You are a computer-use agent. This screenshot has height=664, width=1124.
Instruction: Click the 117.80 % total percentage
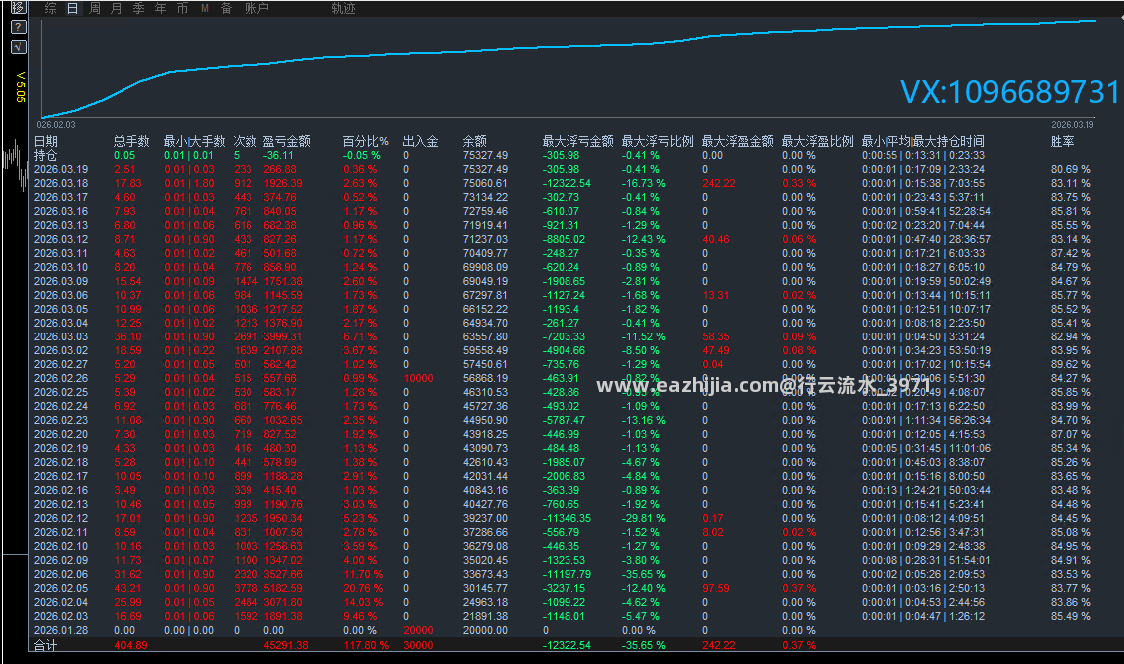pos(366,645)
